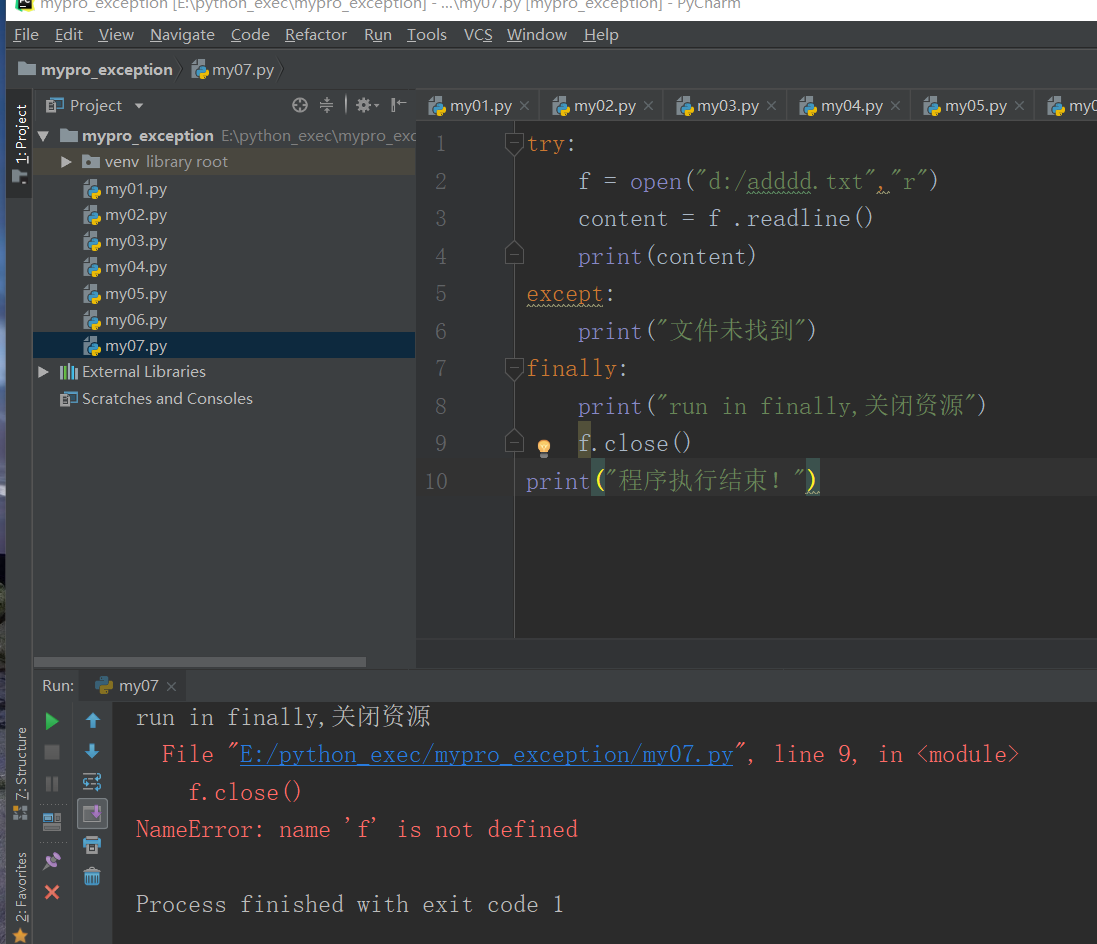Click the print icon in Run toolbar
The width and height of the screenshot is (1097, 944).
[x=92, y=845]
